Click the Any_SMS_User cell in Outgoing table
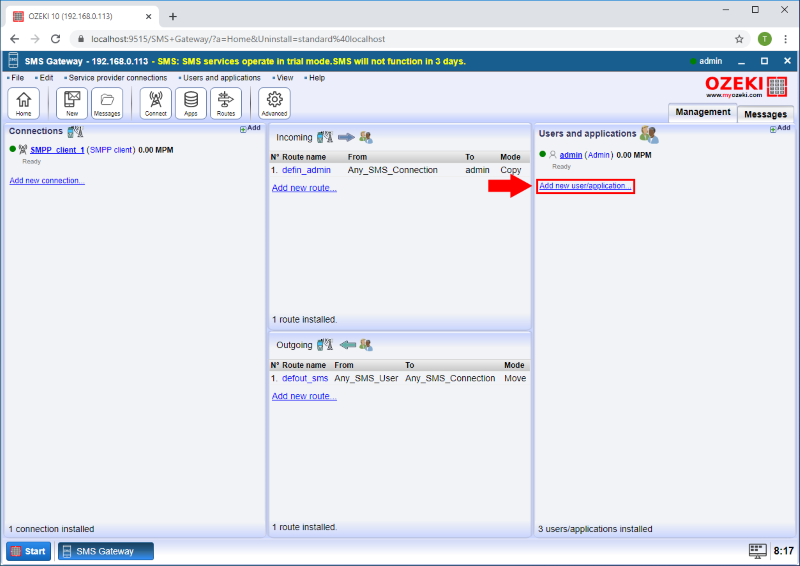 [x=366, y=378]
